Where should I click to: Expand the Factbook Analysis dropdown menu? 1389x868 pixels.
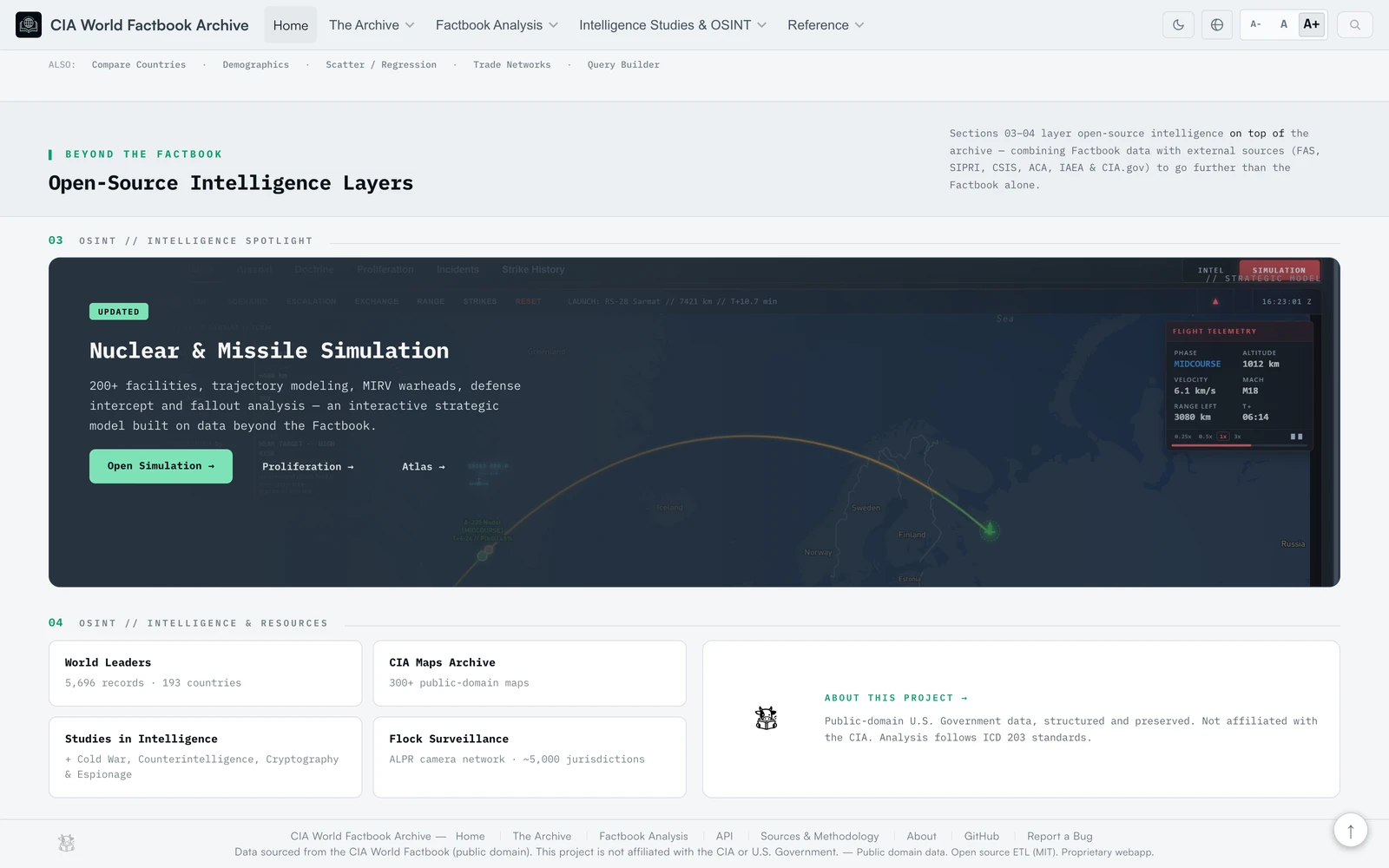coord(497,25)
